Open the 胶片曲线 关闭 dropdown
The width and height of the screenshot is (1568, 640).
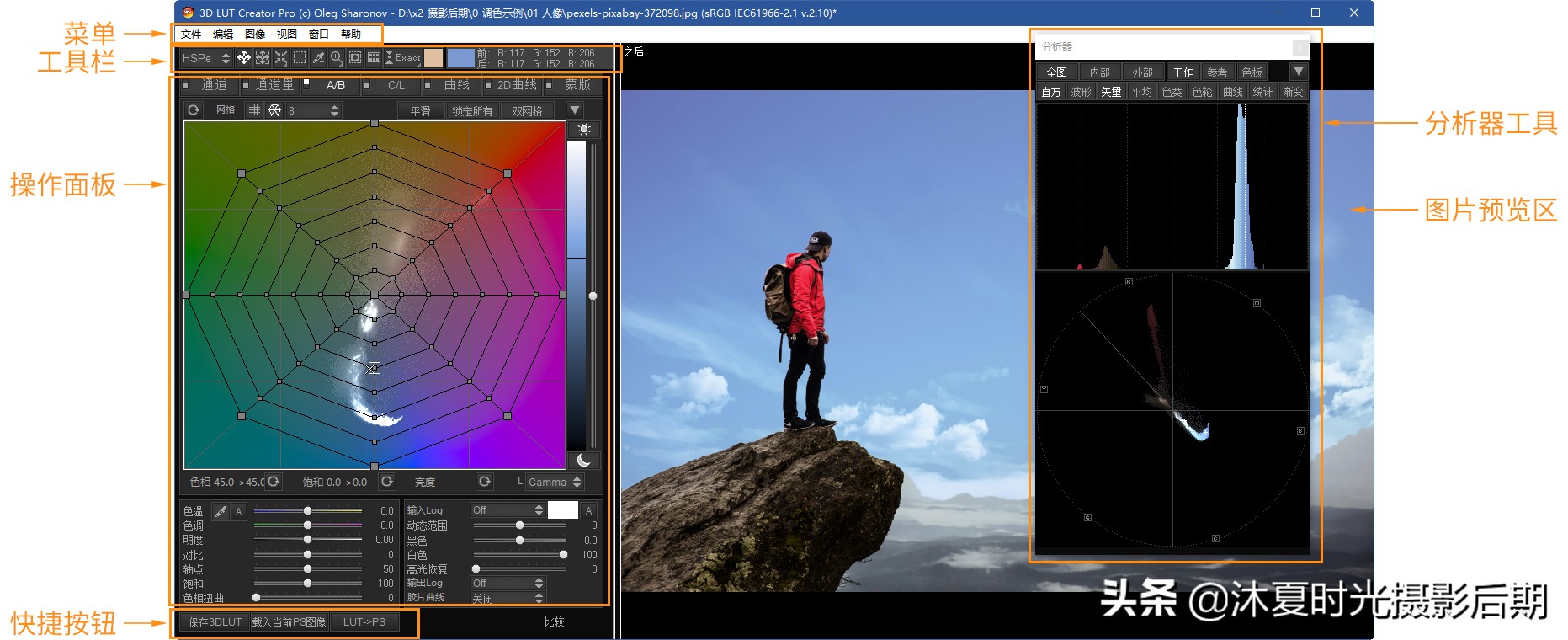click(x=508, y=598)
